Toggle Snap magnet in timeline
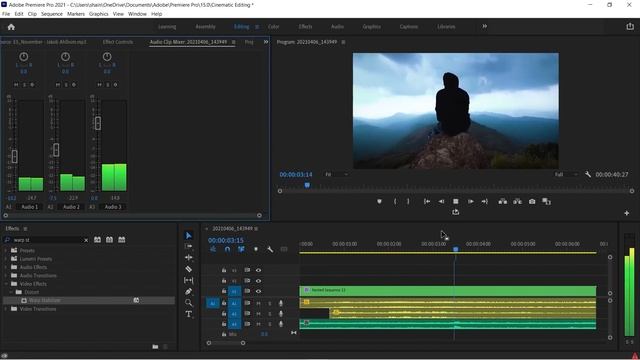The image size is (640, 360). 227,249
